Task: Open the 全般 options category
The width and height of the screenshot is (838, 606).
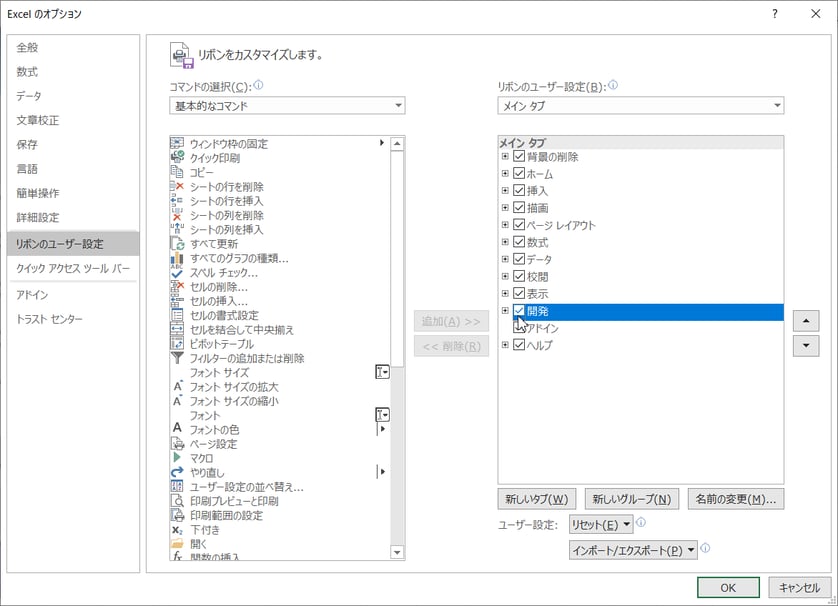Action: pos(73,47)
